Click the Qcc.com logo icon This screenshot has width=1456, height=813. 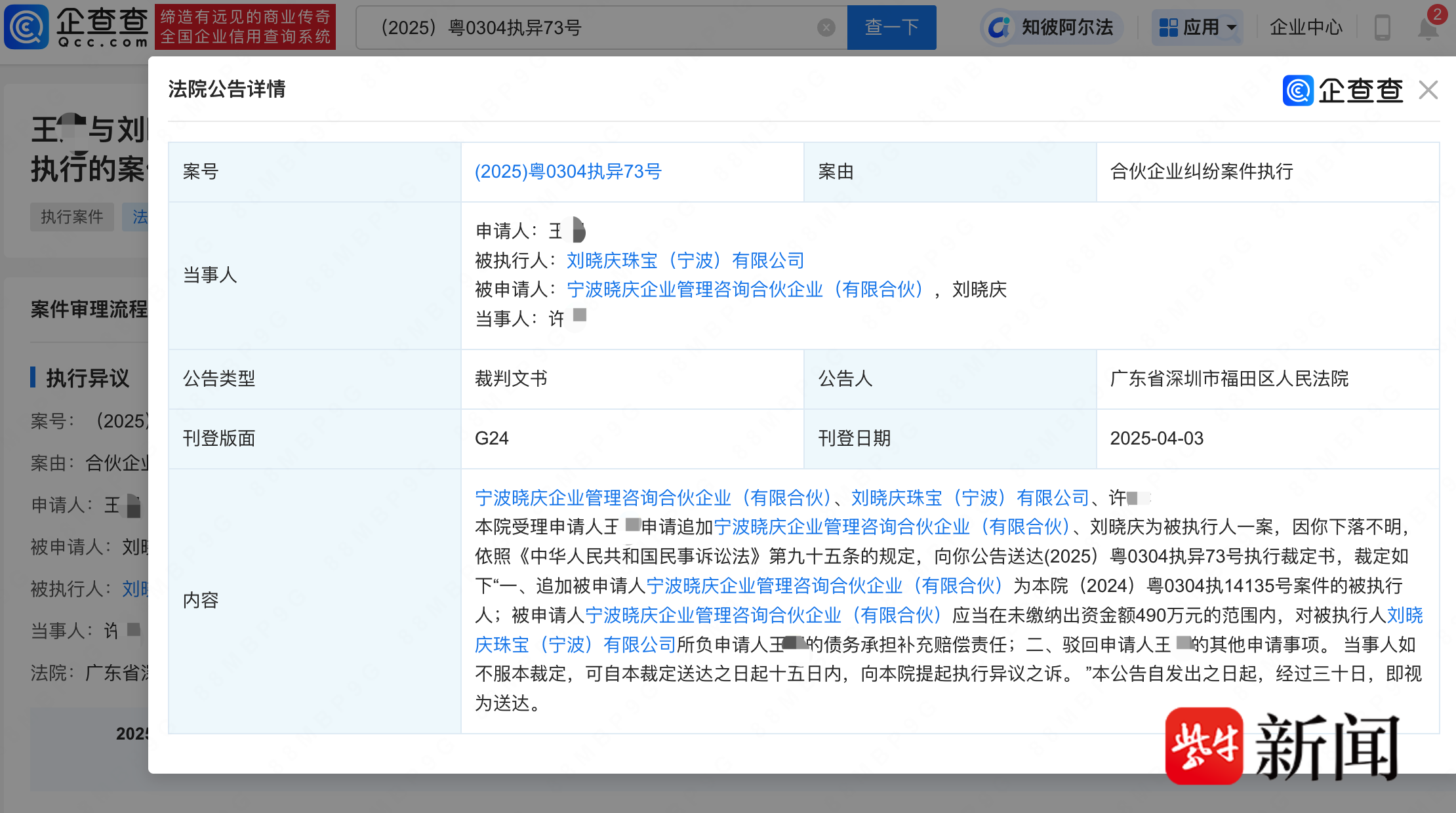(26, 27)
